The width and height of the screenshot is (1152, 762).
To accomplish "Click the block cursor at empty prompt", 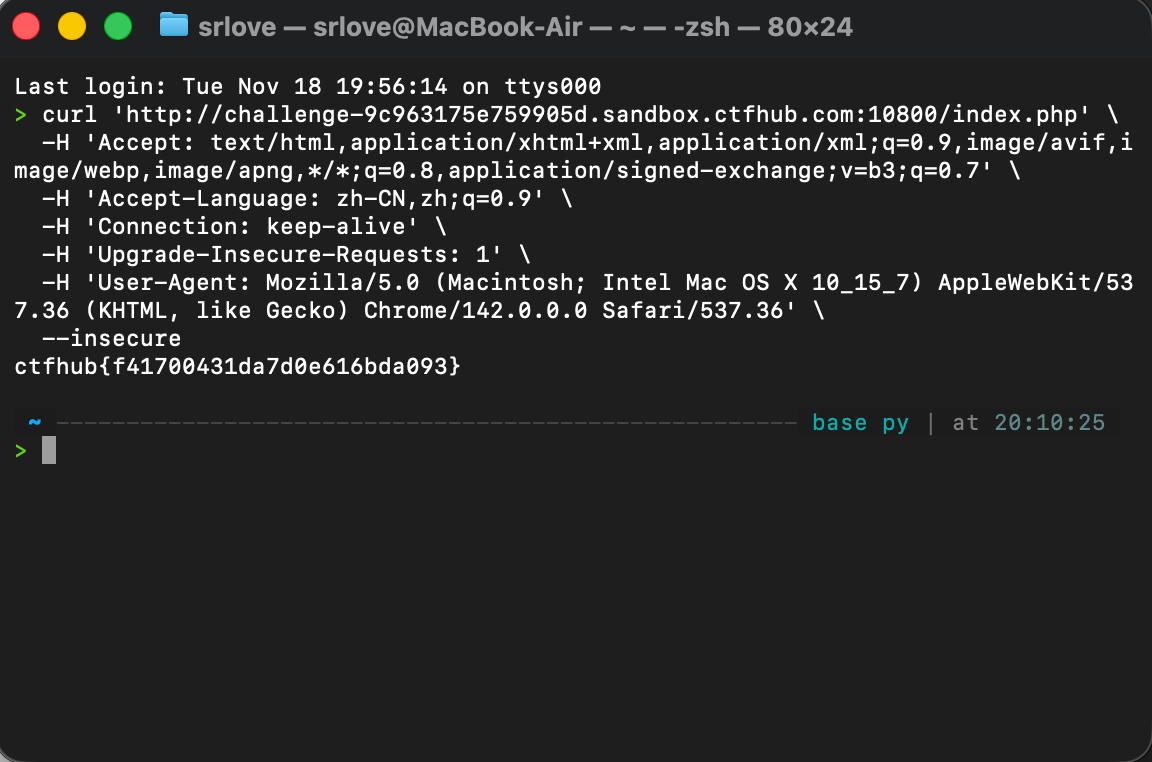I will tap(49, 451).
